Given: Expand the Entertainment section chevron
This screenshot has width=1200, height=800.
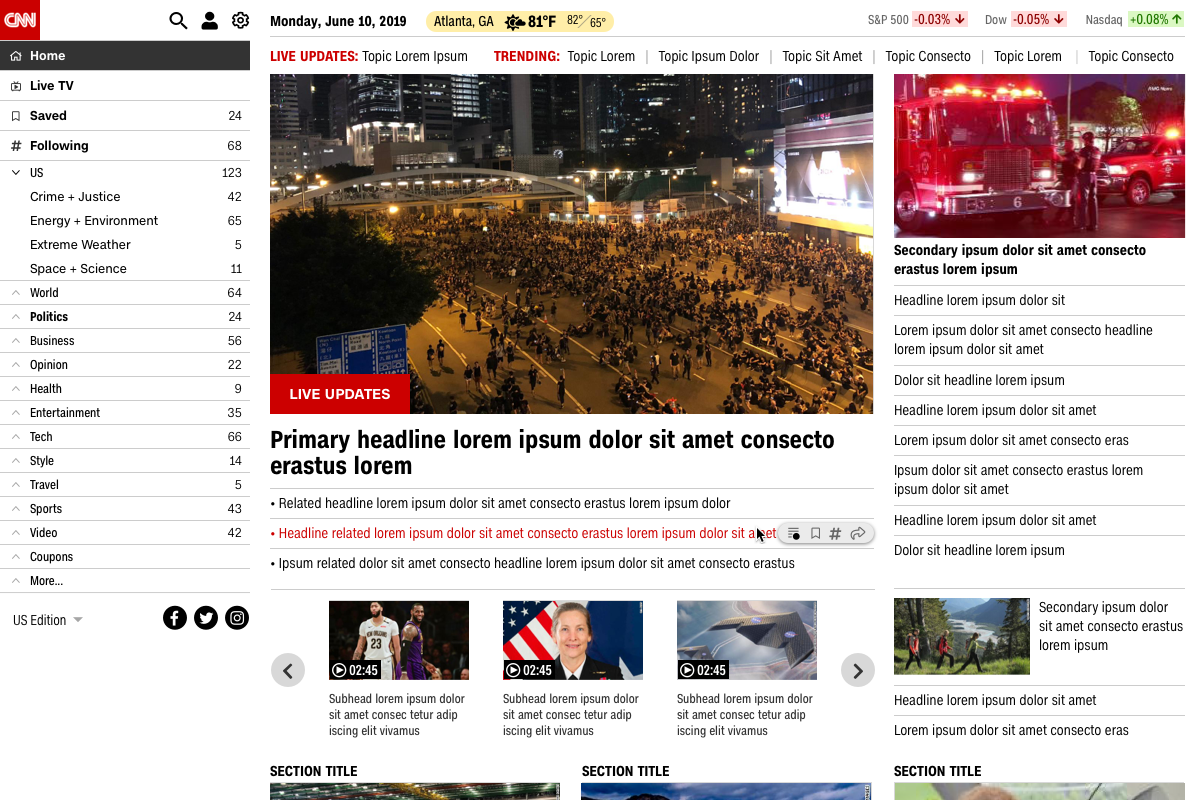Looking at the screenshot, I should pos(16,413).
